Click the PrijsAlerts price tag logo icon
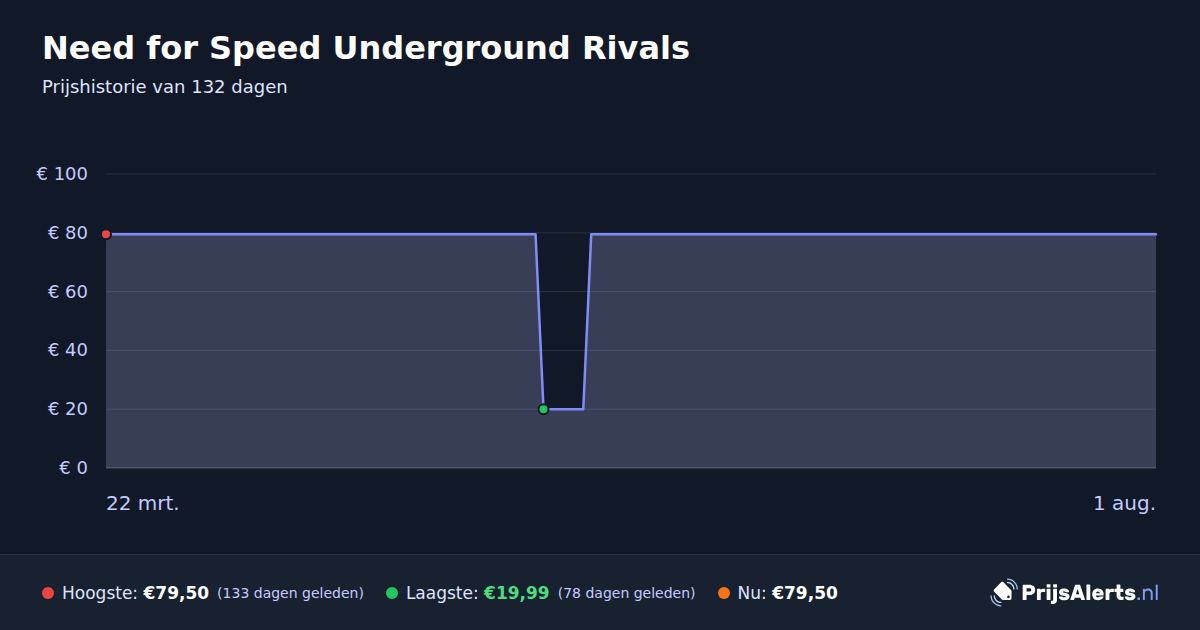 point(1003,593)
